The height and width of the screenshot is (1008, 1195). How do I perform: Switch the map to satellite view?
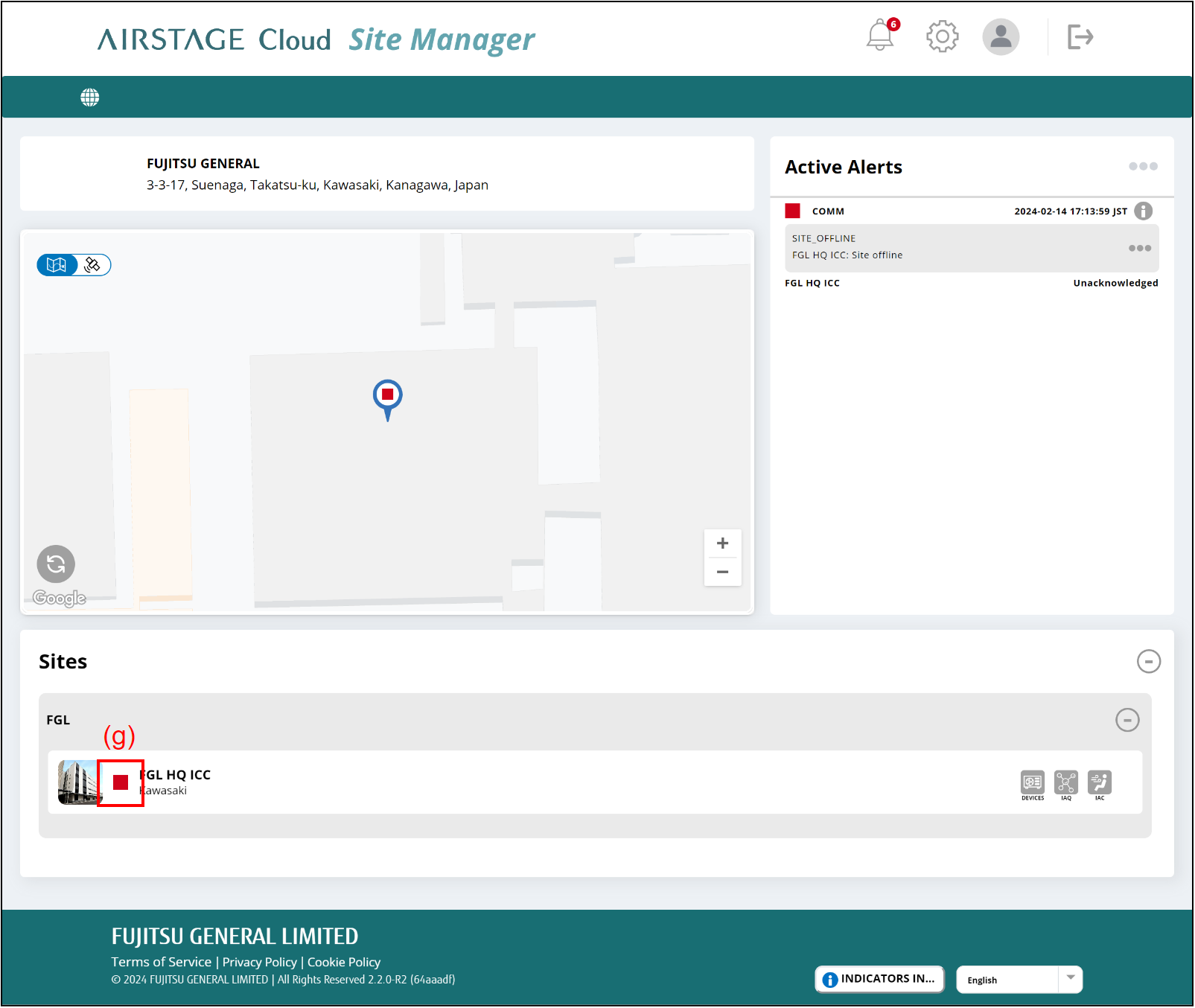(x=93, y=264)
